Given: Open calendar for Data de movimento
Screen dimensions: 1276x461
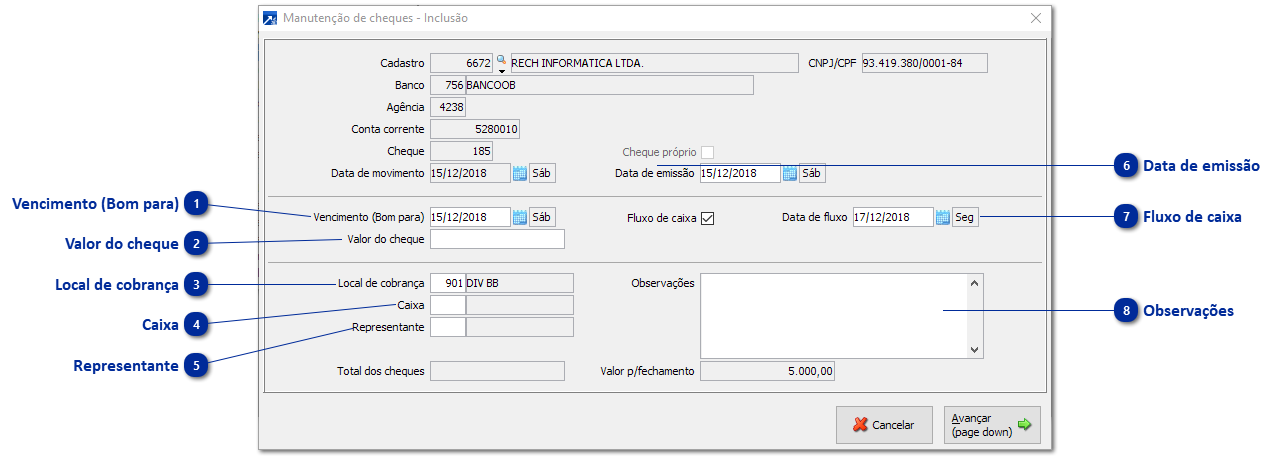Looking at the screenshot, I should pos(520,173).
